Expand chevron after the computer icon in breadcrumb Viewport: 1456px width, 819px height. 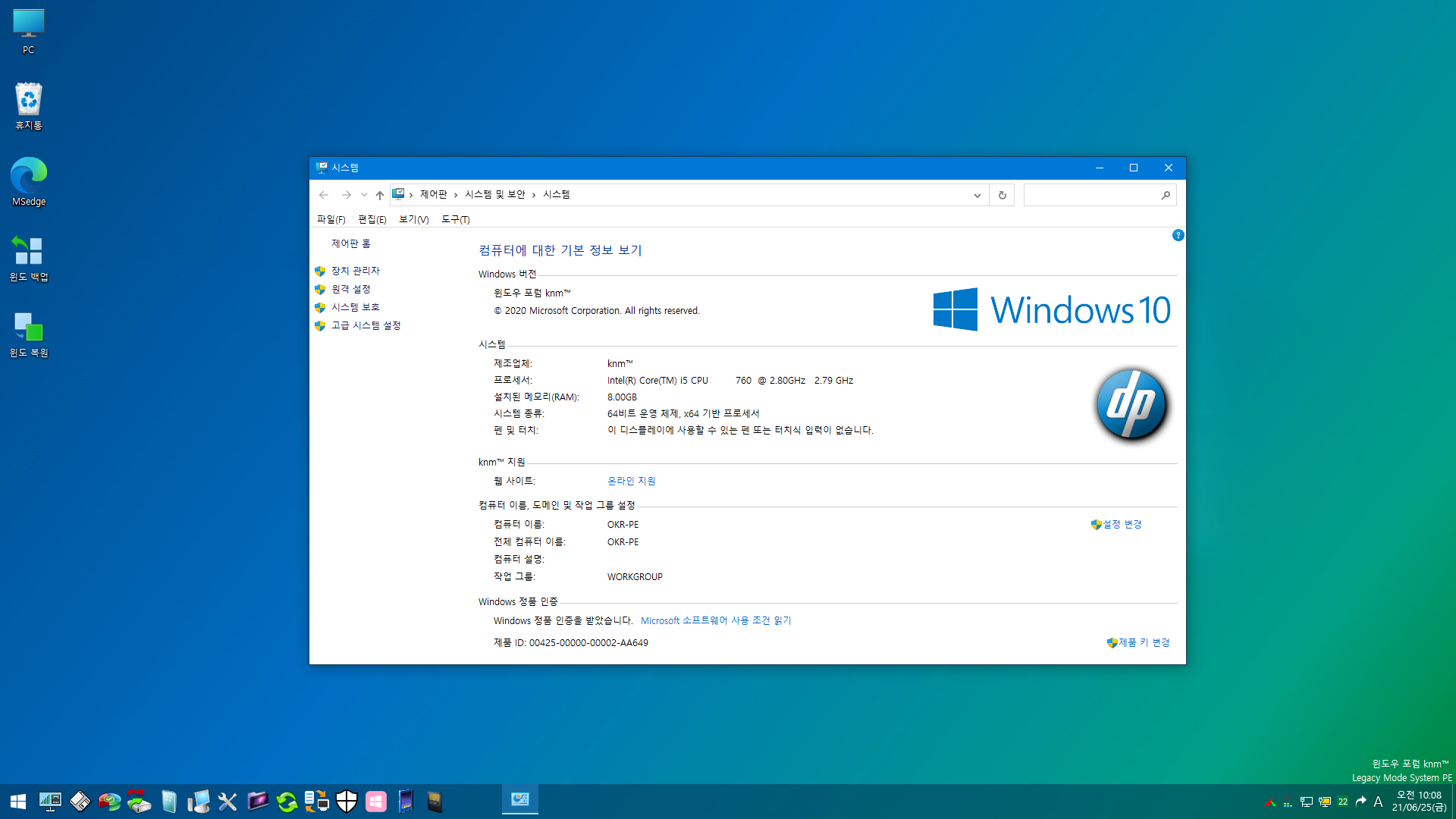pyautogui.click(x=411, y=195)
